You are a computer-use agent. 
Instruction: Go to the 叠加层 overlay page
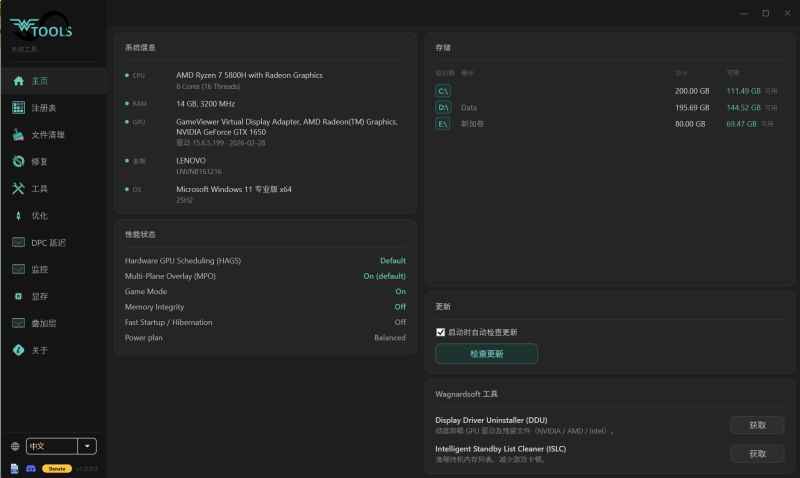pos(53,323)
